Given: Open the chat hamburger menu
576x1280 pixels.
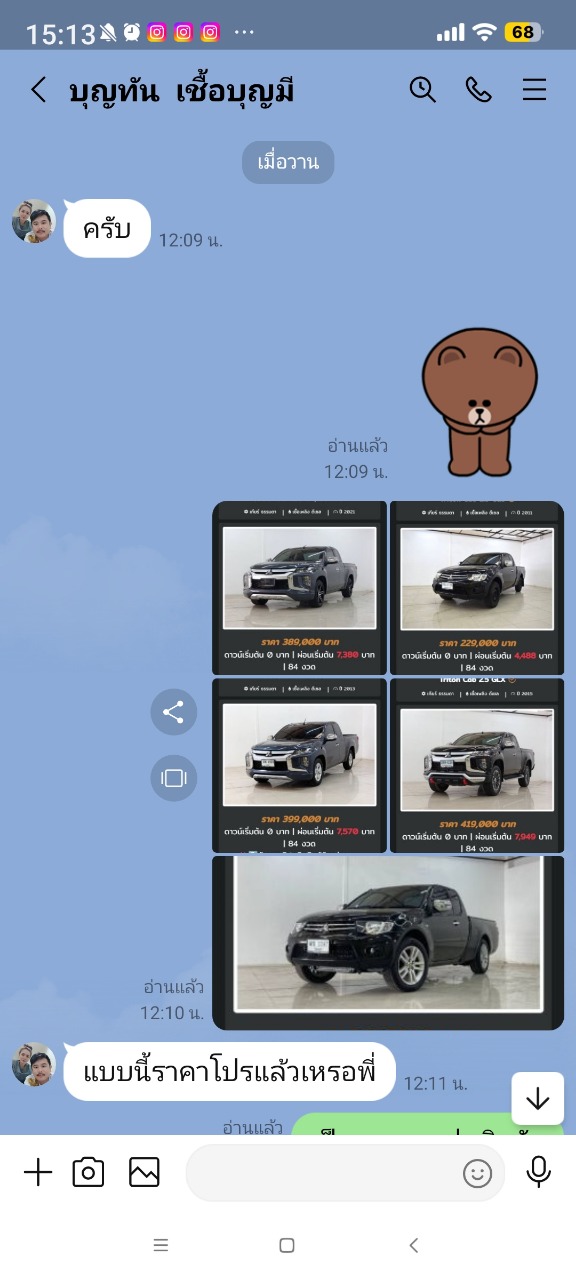Looking at the screenshot, I should click(535, 90).
